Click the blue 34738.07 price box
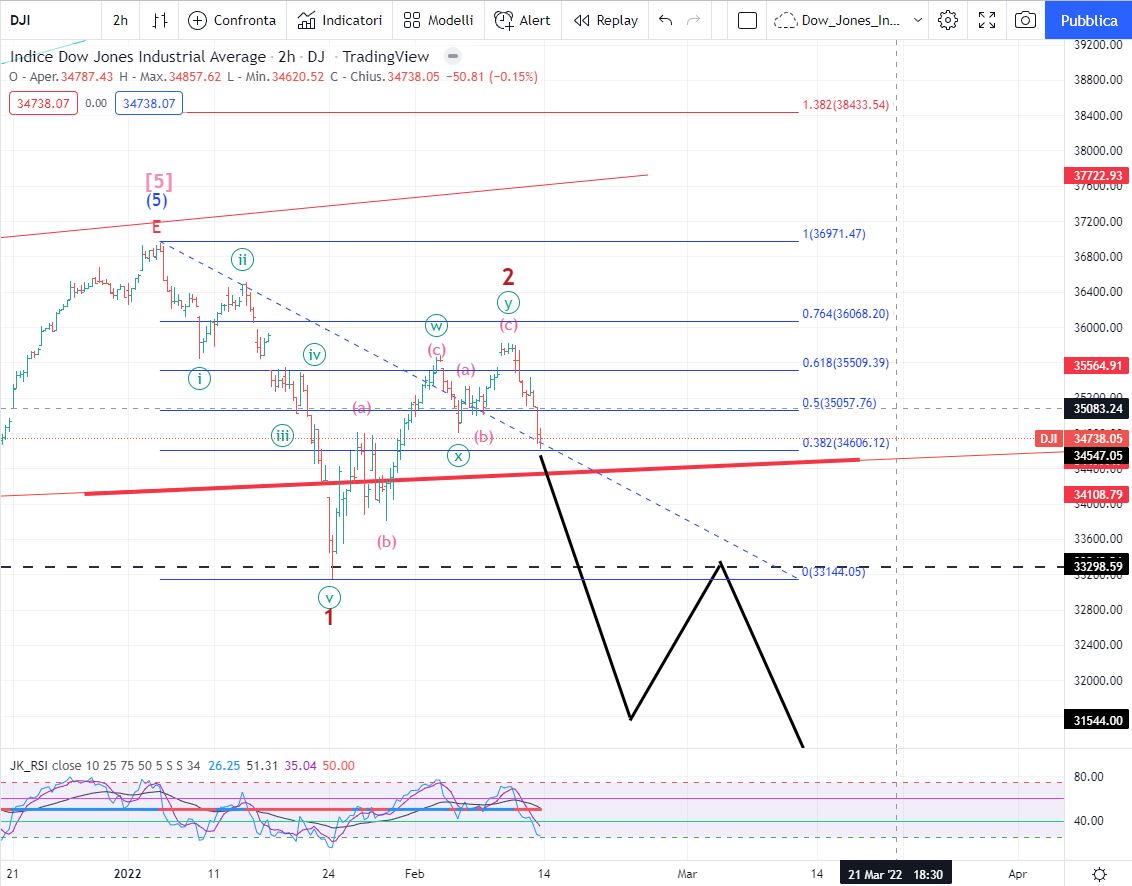 [x=149, y=103]
